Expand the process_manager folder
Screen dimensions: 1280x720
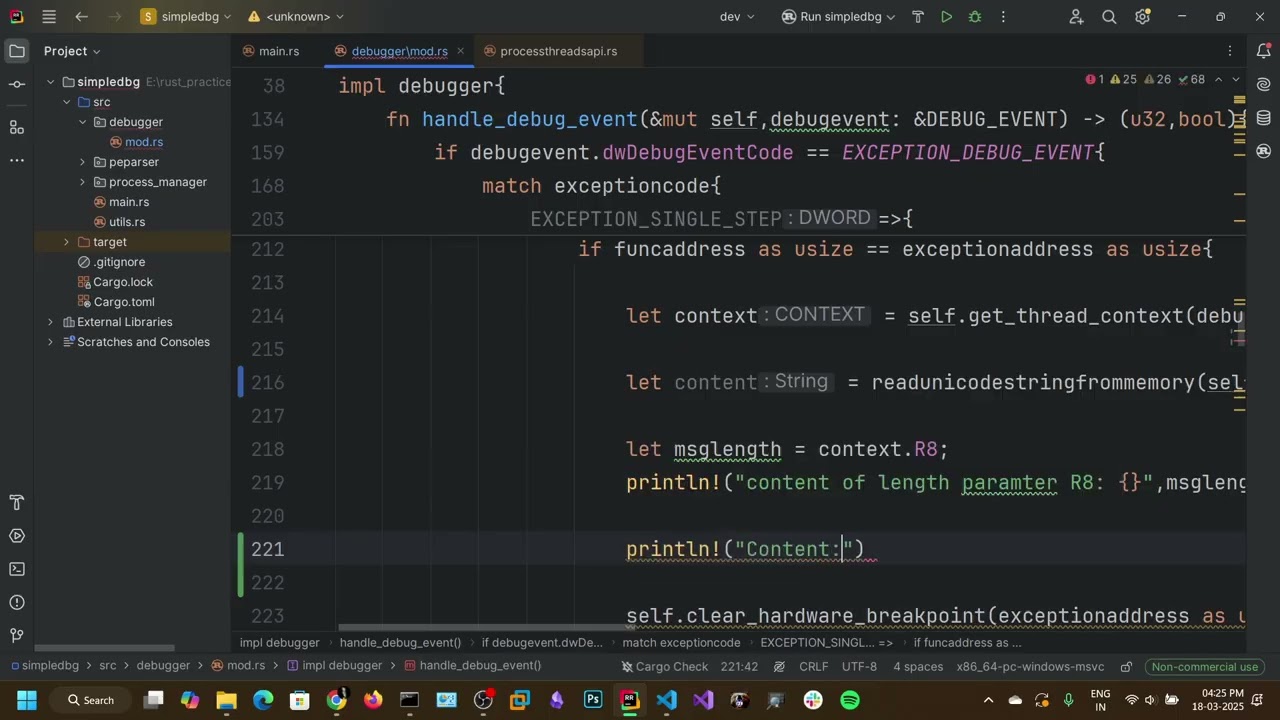[x=82, y=182]
